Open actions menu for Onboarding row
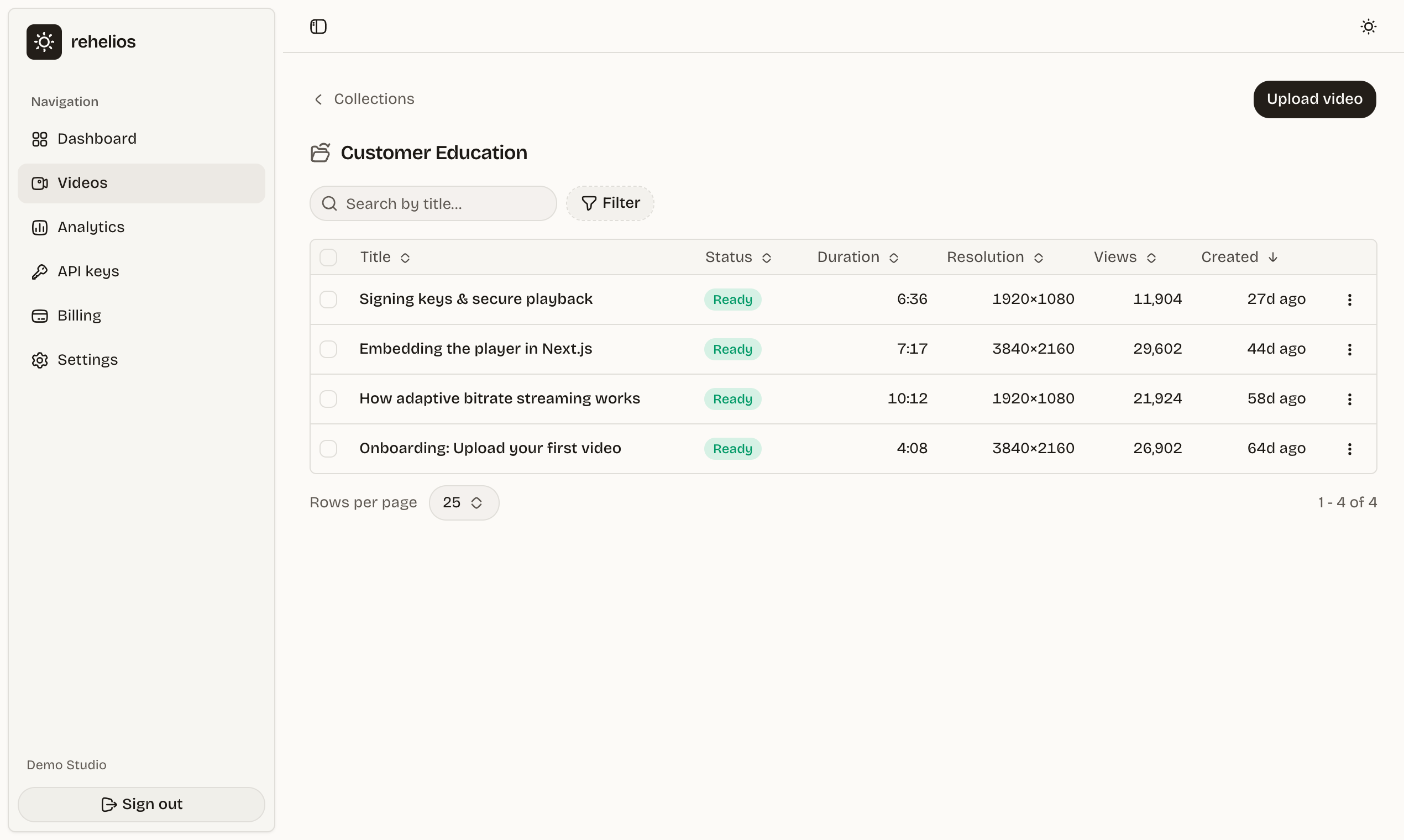The width and height of the screenshot is (1404, 840). 1349,449
